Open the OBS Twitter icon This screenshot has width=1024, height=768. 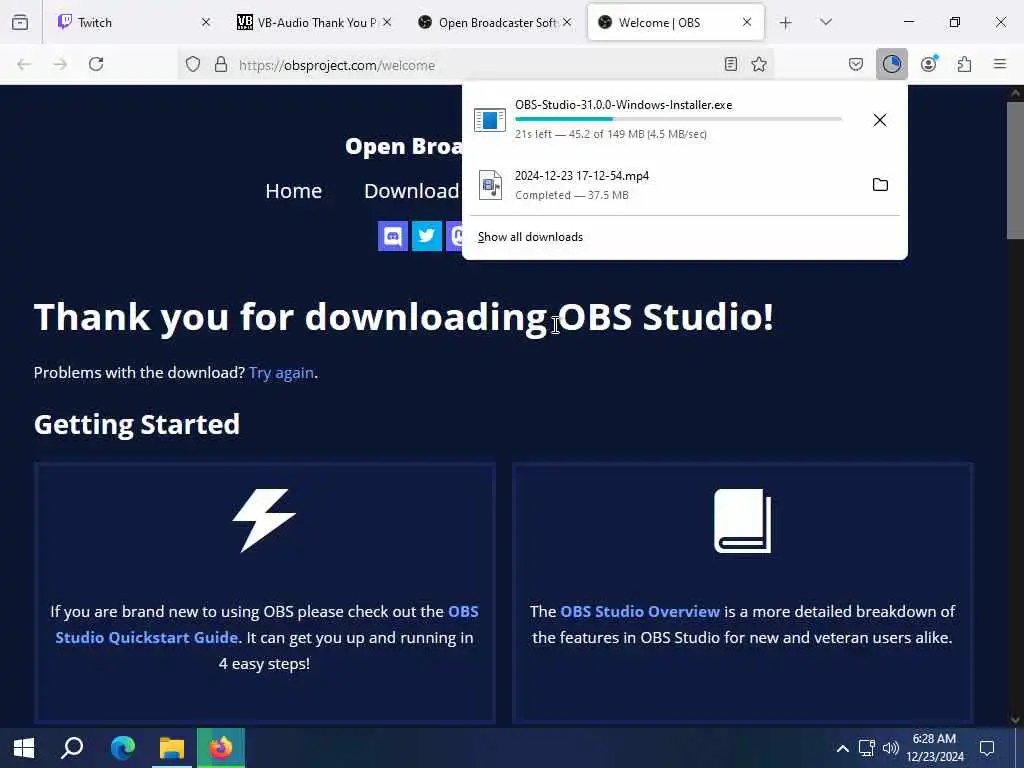[x=427, y=236]
